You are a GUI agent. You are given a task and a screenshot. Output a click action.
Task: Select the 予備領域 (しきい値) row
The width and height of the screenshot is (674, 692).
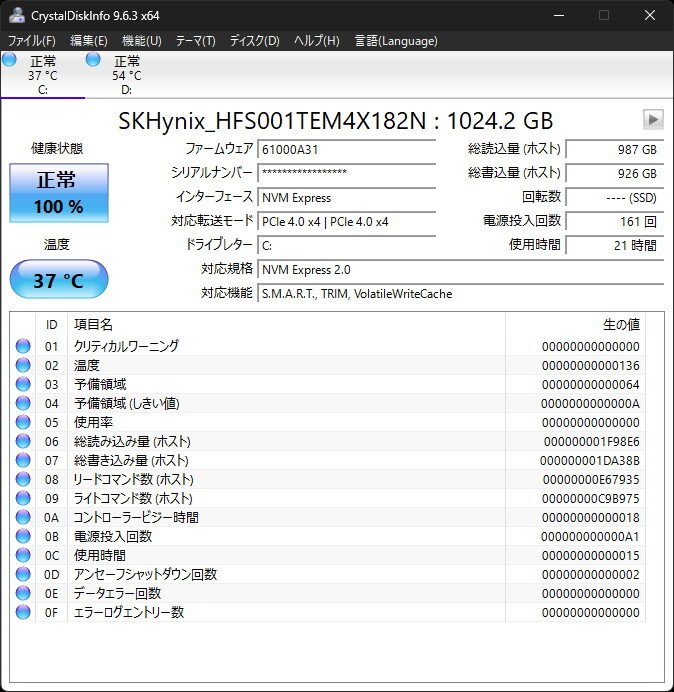coord(328,403)
